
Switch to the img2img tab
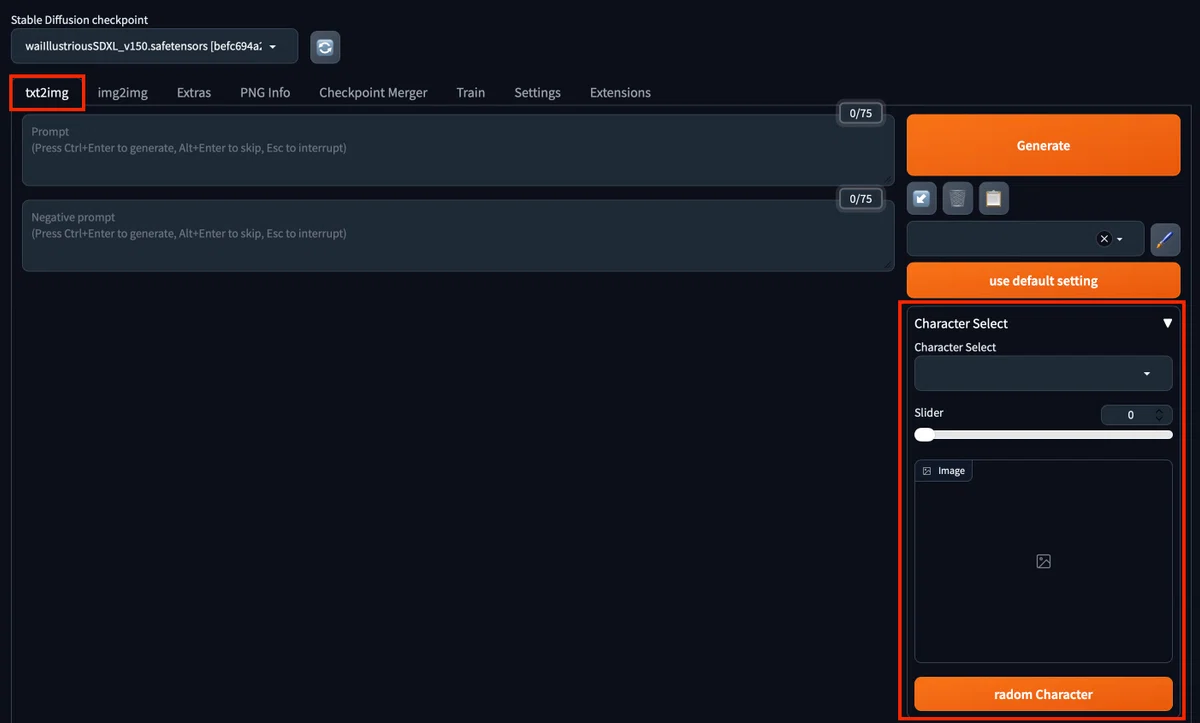123,92
